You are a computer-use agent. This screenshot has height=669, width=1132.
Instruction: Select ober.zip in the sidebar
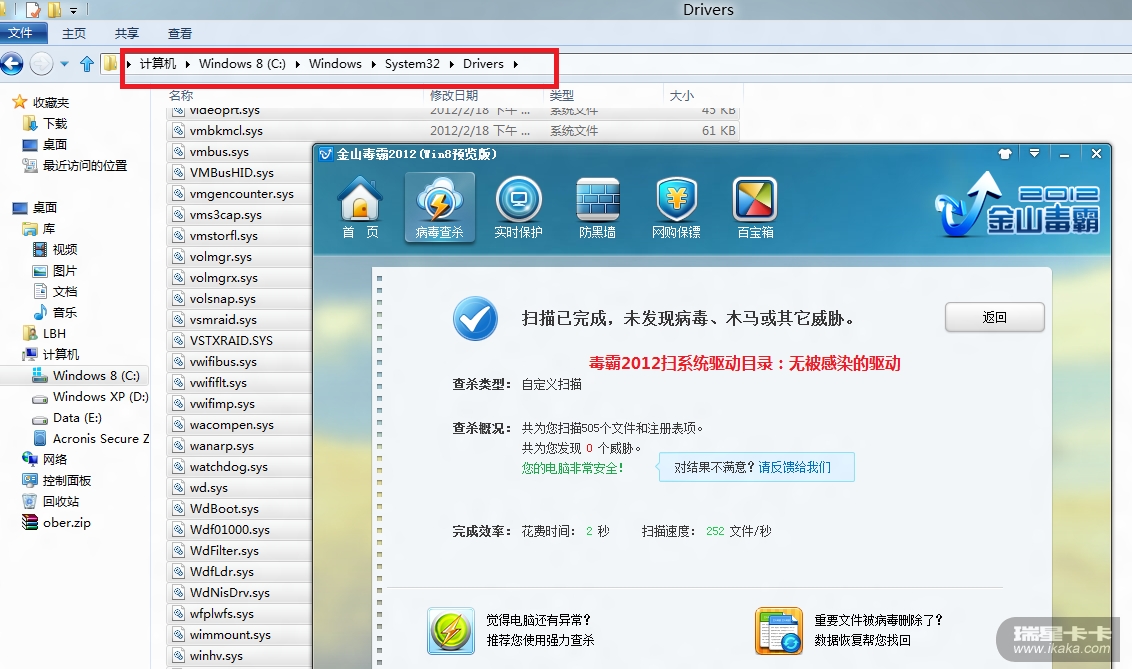[x=66, y=522]
